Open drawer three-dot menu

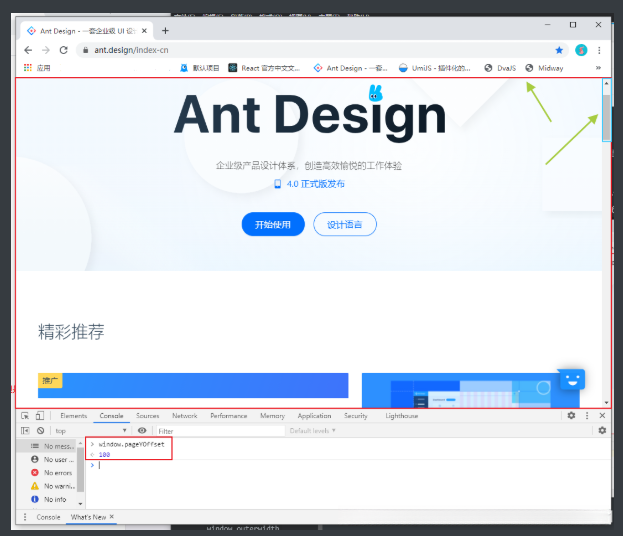[25, 517]
